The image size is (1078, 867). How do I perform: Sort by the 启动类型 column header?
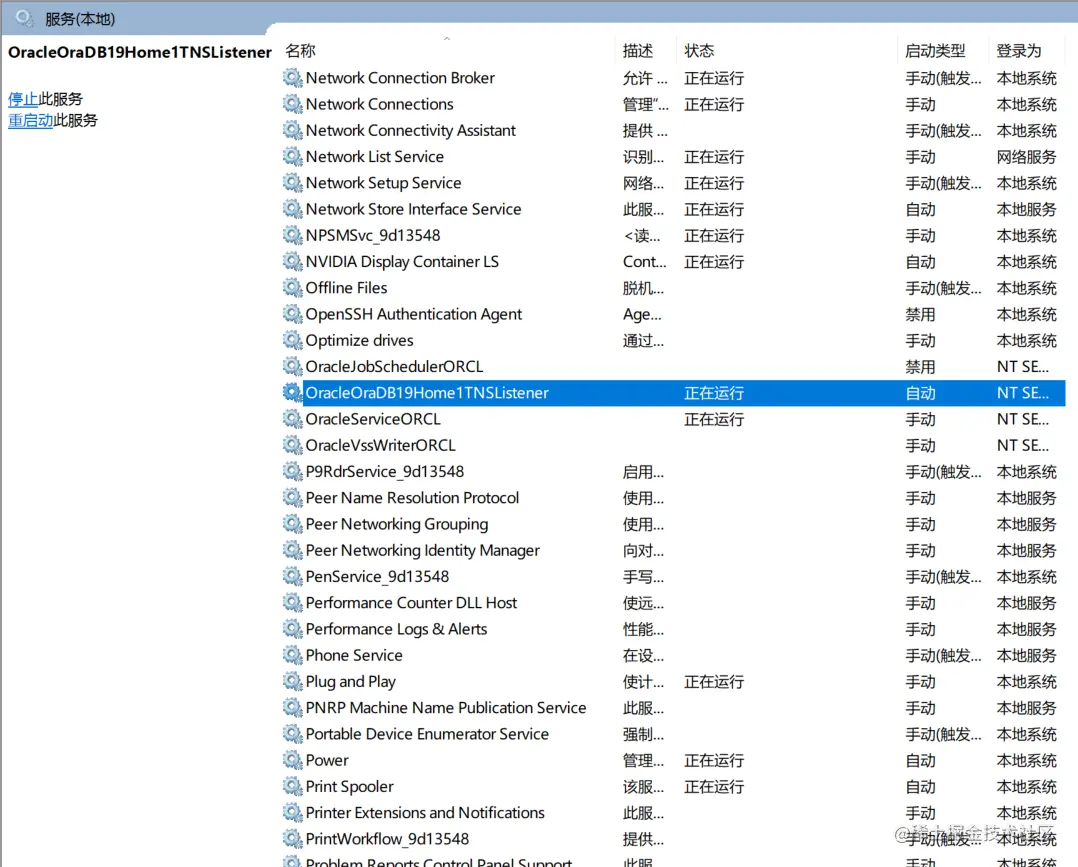click(935, 50)
